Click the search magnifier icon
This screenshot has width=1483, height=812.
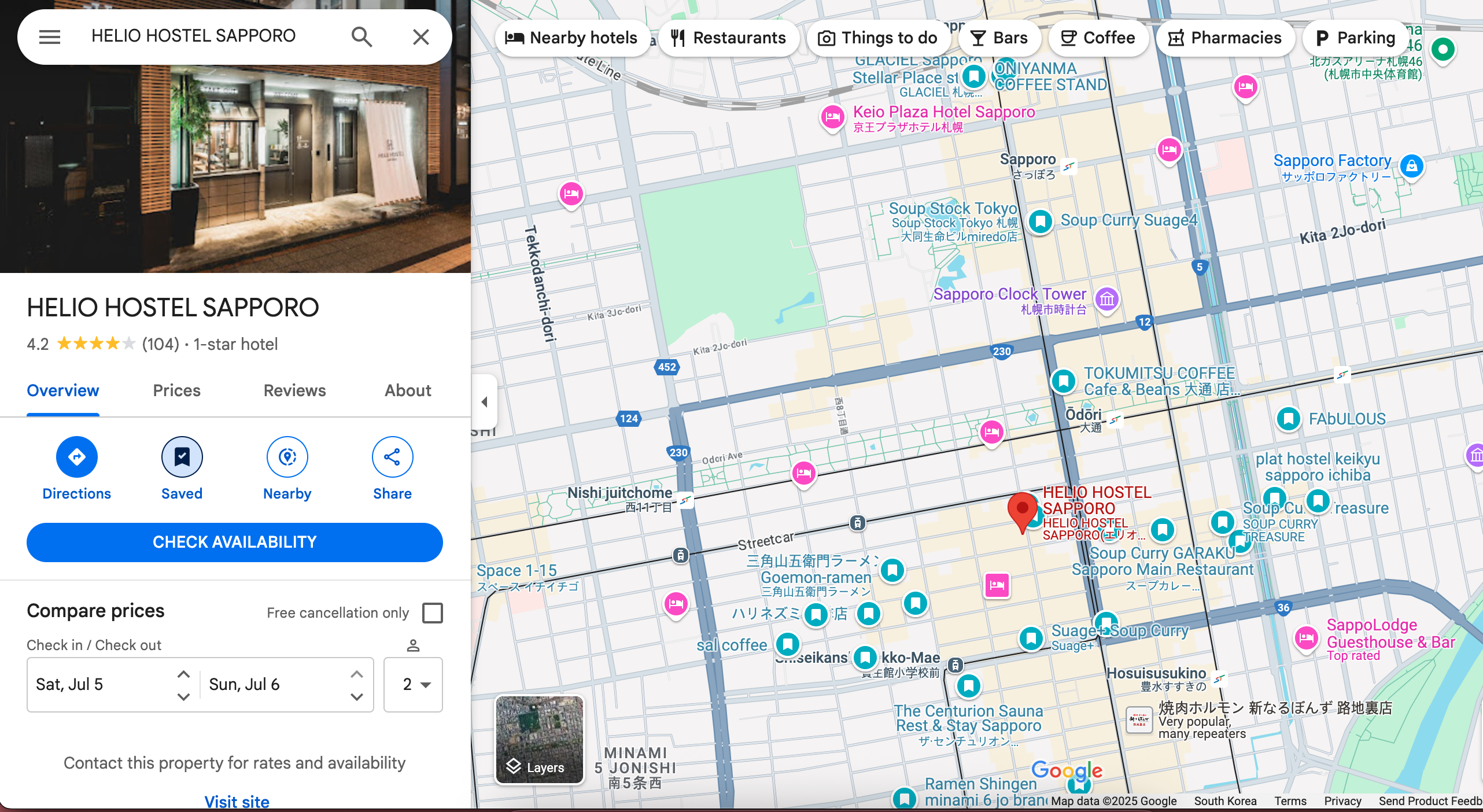pyautogui.click(x=361, y=37)
